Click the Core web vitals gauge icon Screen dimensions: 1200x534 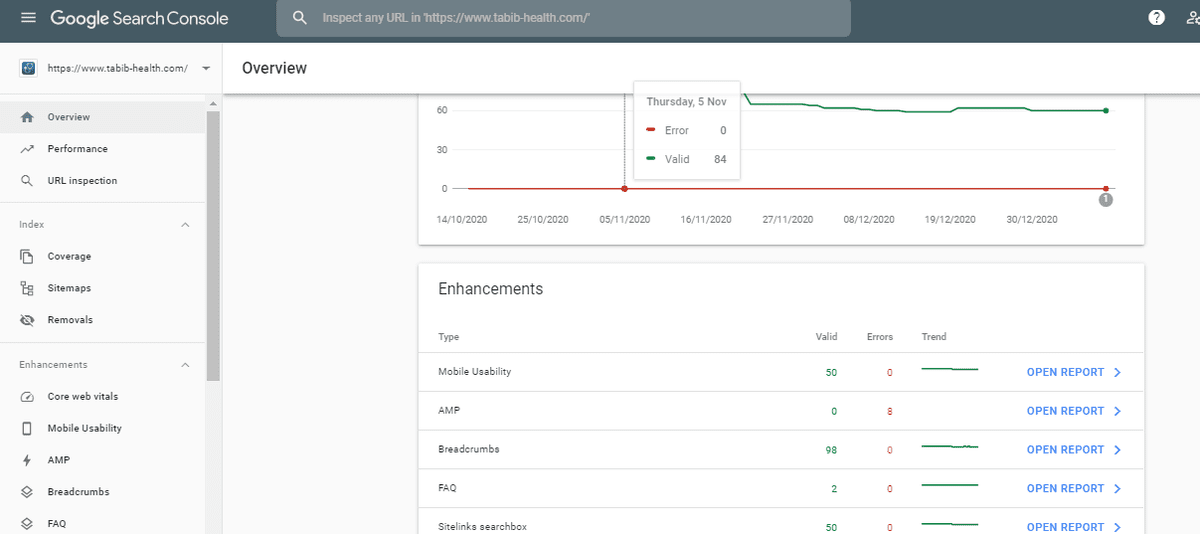tap(27, 397)
